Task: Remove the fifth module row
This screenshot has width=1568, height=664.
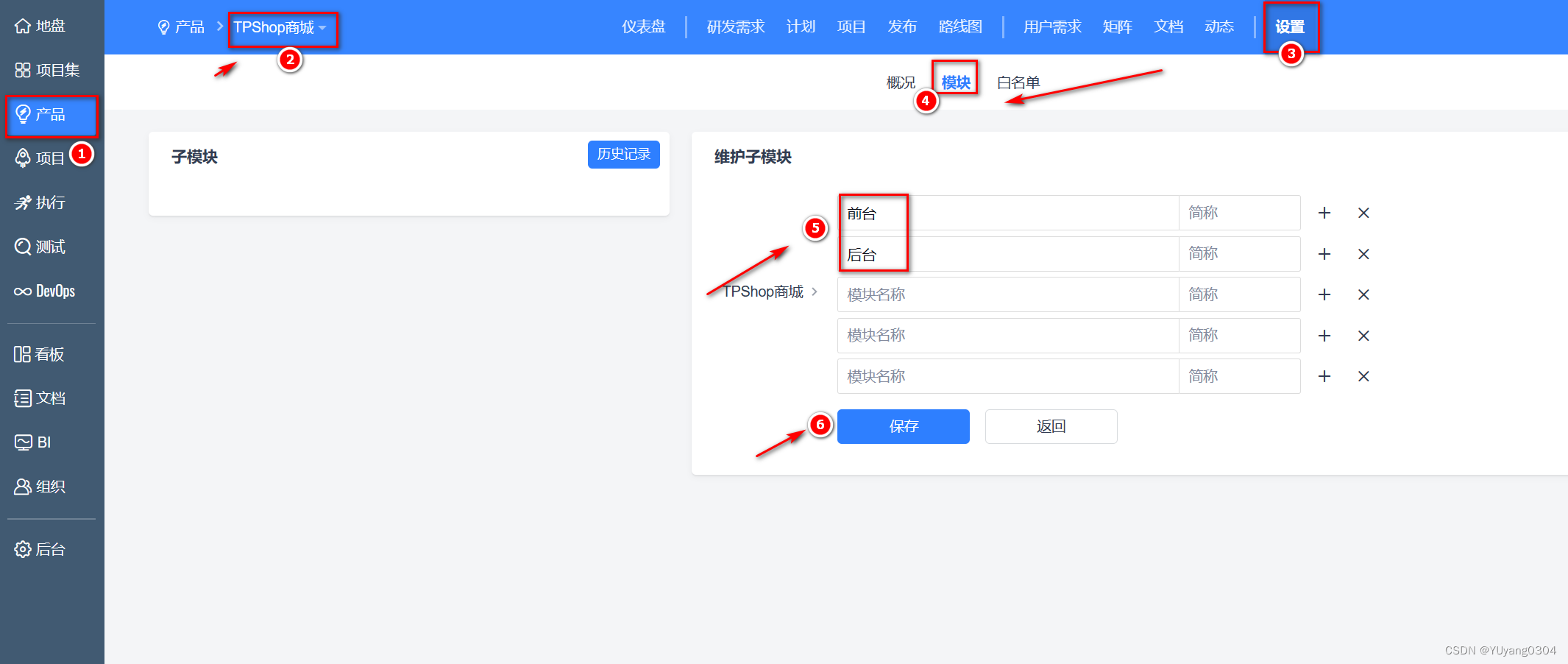Action: tap(1363, 376)
